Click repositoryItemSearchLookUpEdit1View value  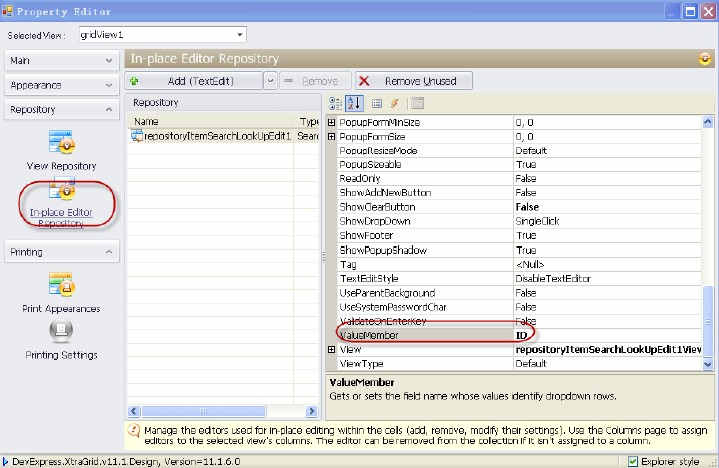[608, 350]
